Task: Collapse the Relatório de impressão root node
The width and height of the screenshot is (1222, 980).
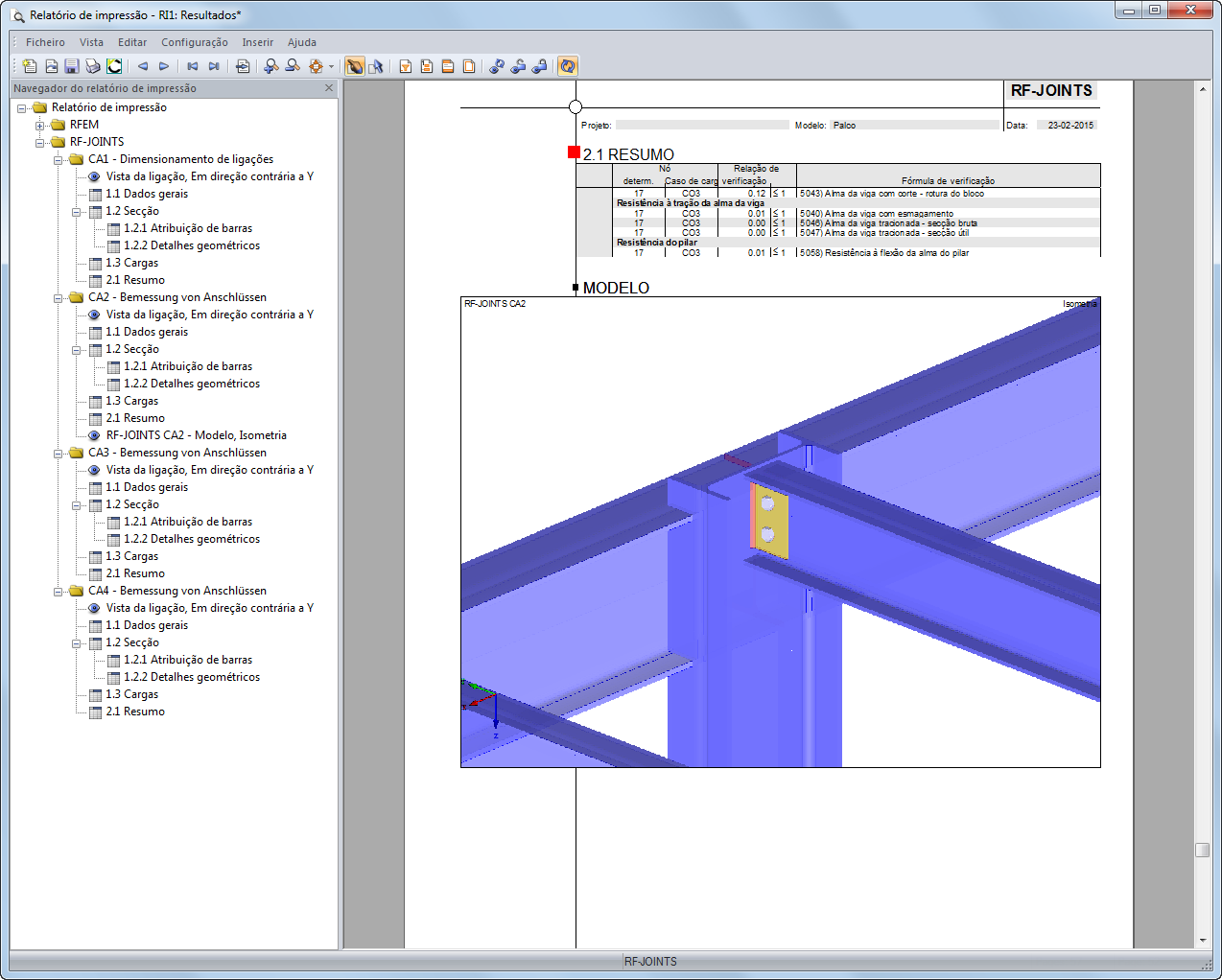Action: [21, 108]
